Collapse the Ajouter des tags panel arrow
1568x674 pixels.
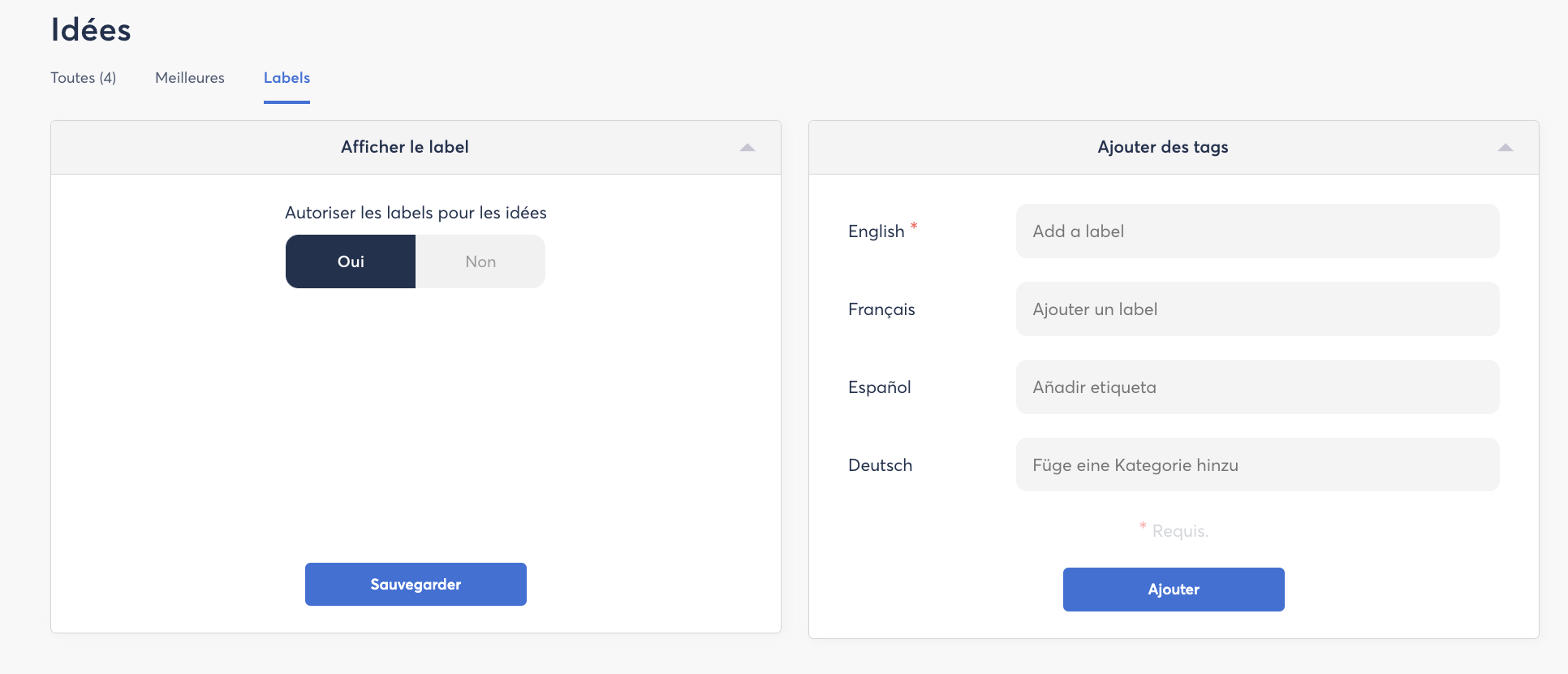click(x=1506, y=148)
